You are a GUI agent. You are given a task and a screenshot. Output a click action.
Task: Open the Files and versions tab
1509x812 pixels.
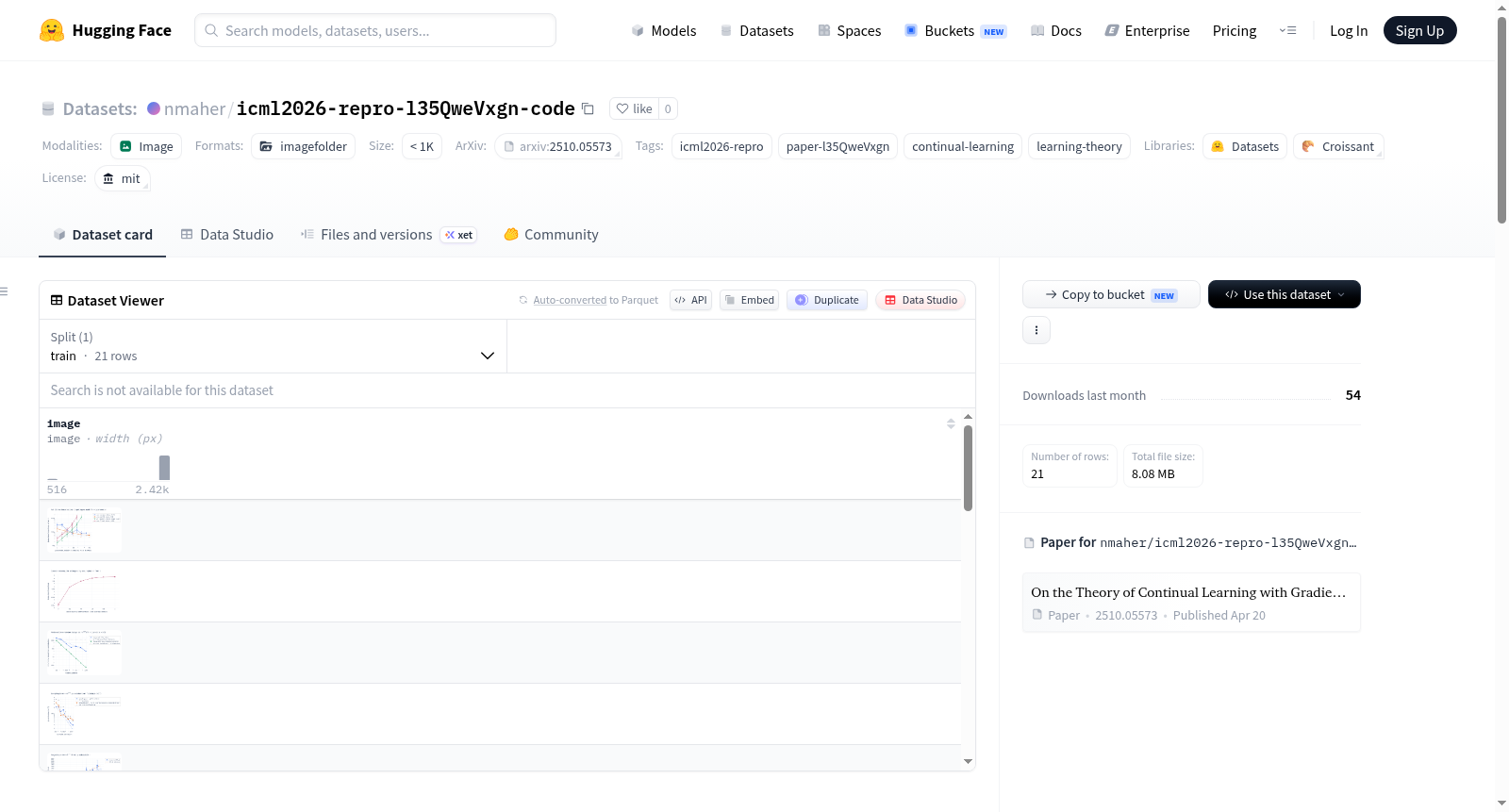pyautogui.click(x=389, y=235)
